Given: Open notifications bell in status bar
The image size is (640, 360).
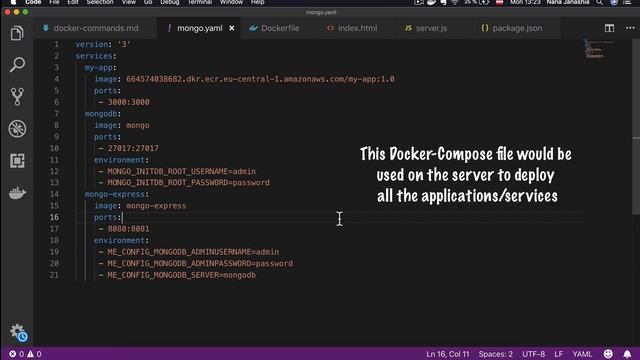Looking at the screenshot, I should [x=627, y=354].
